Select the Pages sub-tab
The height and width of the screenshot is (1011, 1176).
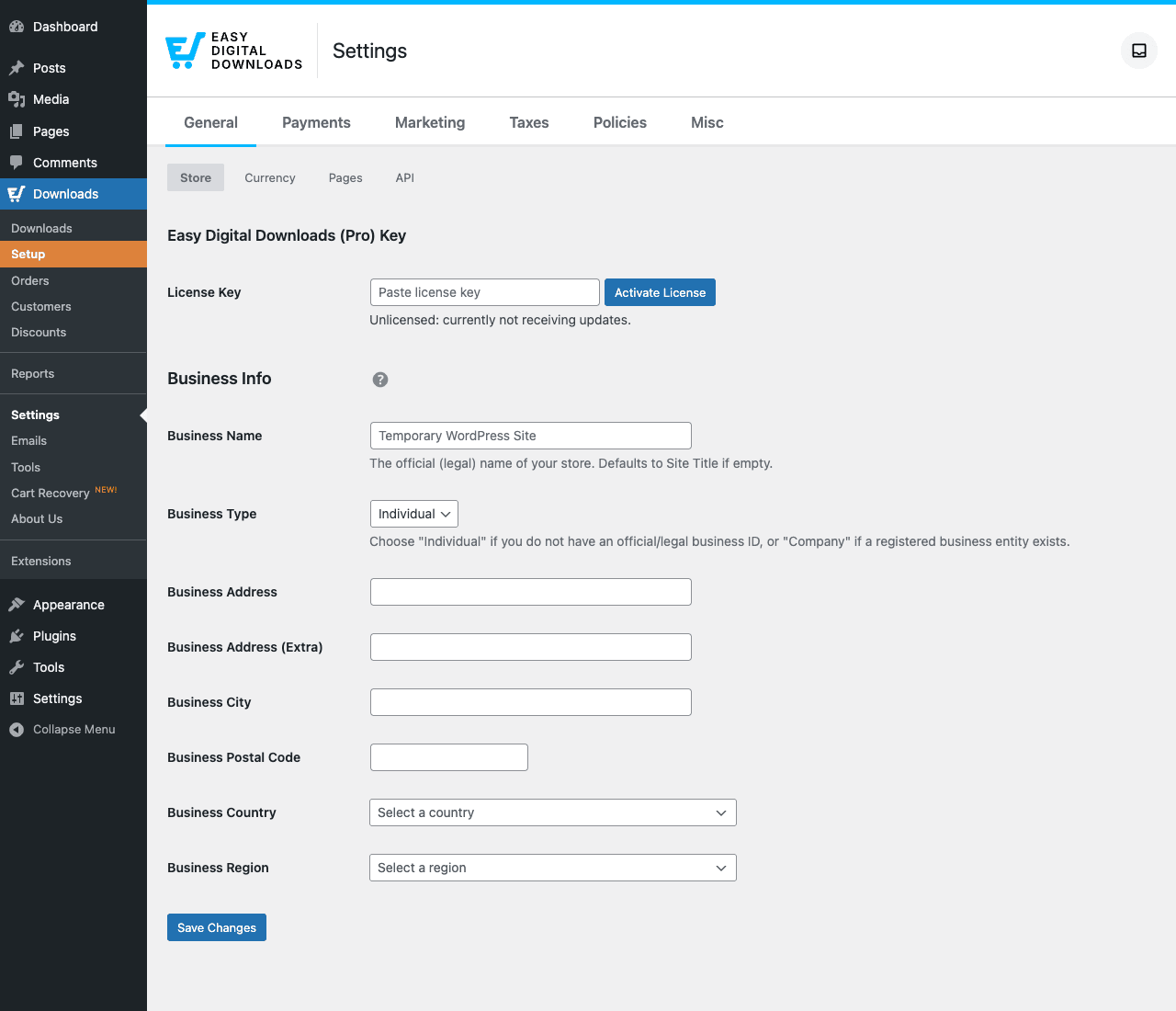(x=345, y=177)
